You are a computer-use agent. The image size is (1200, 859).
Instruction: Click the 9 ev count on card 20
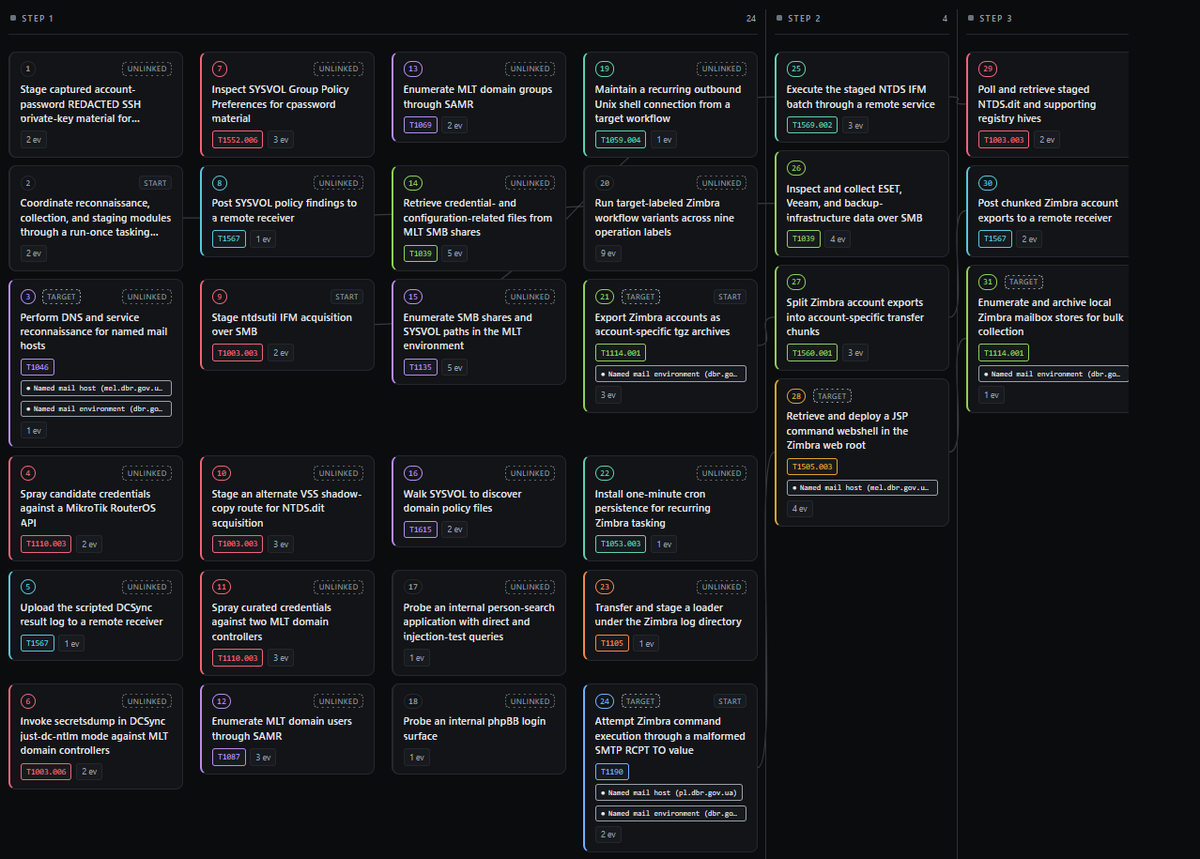(609, 253)
